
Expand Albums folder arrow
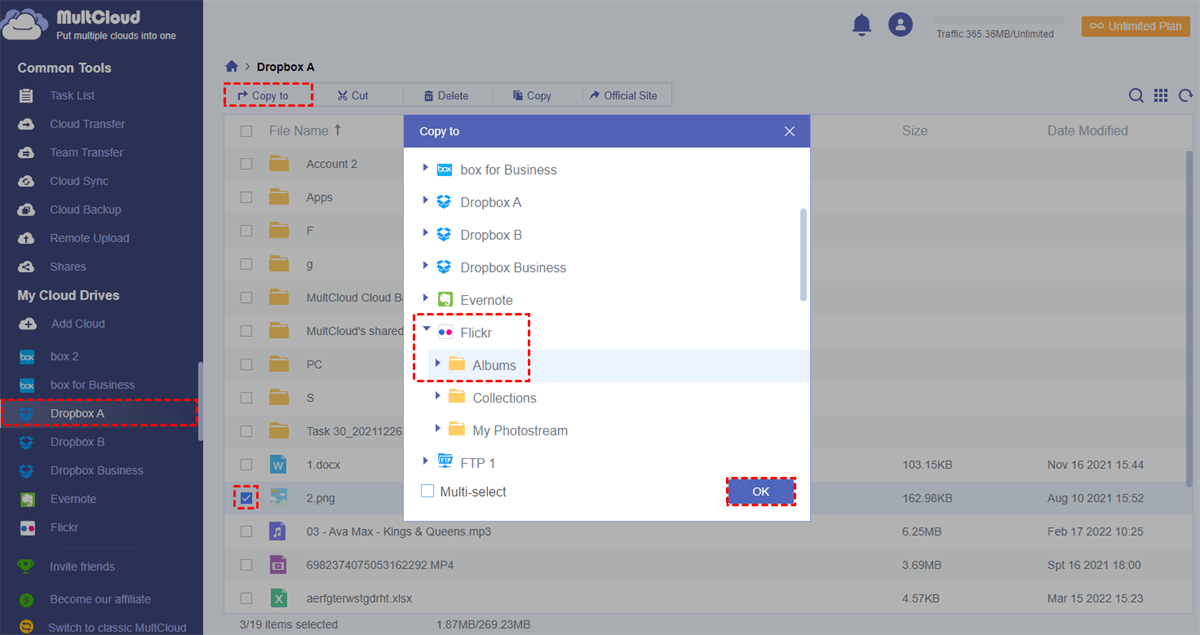coord(438,364)
